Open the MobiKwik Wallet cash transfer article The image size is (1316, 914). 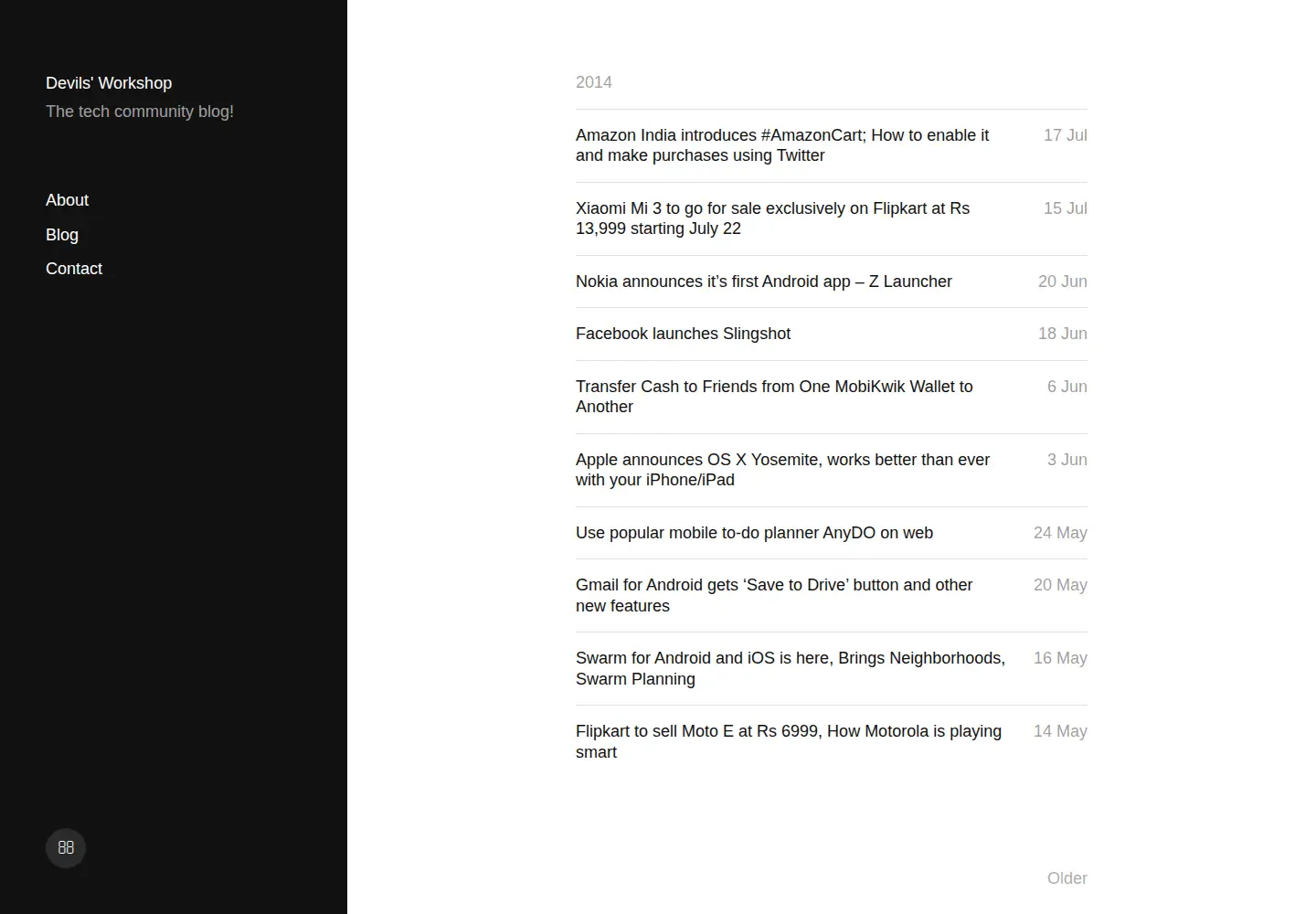[774, 397]
